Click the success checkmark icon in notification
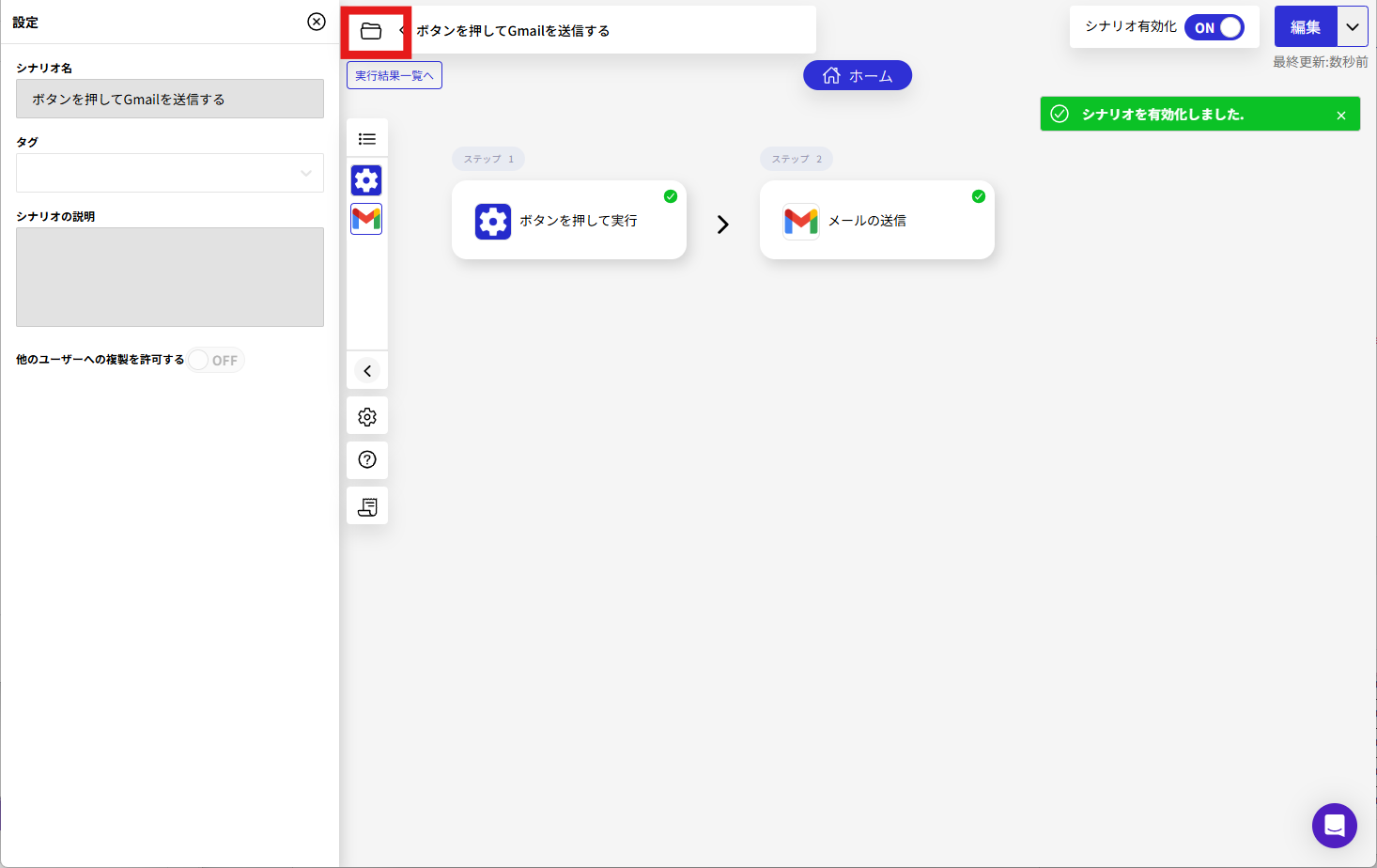Viewport: 1377px width, 868px height. click(1060, 114)
